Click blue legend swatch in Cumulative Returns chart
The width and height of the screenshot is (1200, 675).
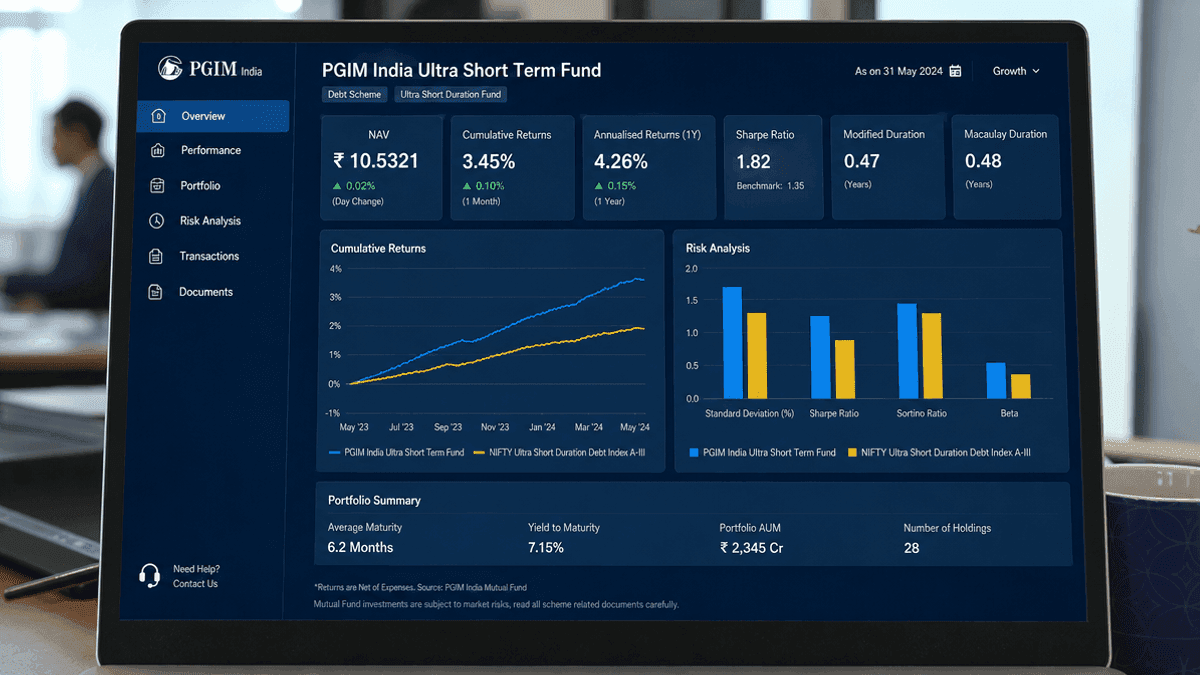pos(335,453)
